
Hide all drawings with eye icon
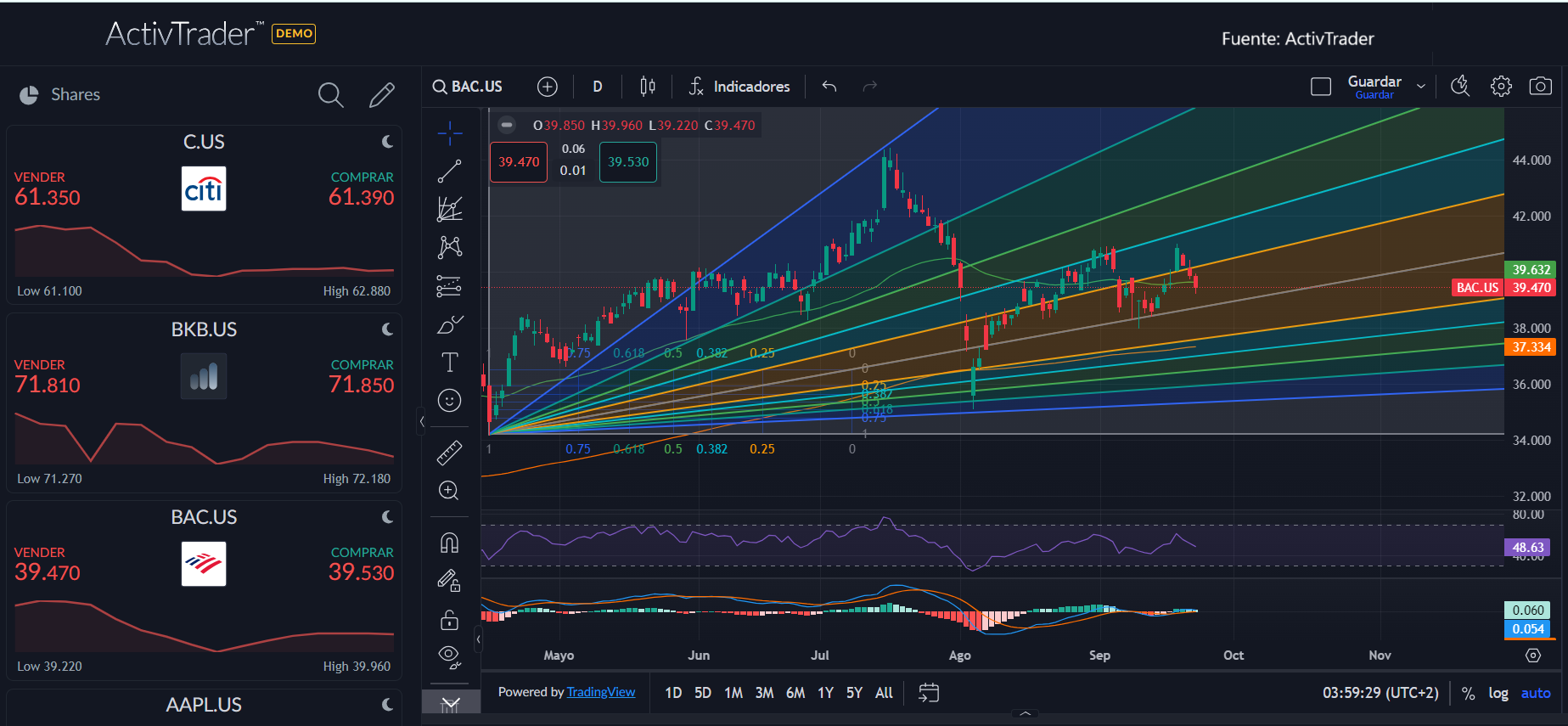click(449, 656)
